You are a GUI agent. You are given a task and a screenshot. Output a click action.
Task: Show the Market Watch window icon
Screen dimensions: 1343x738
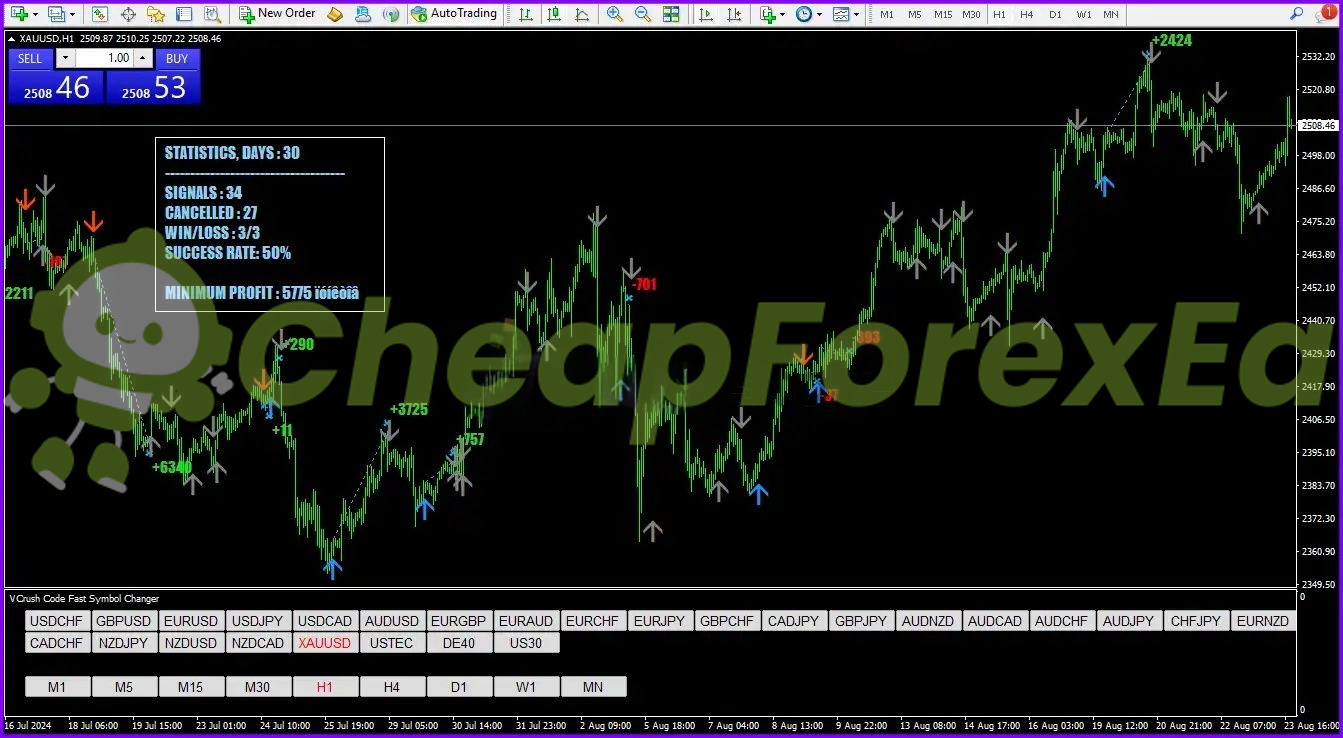point(99,14)
